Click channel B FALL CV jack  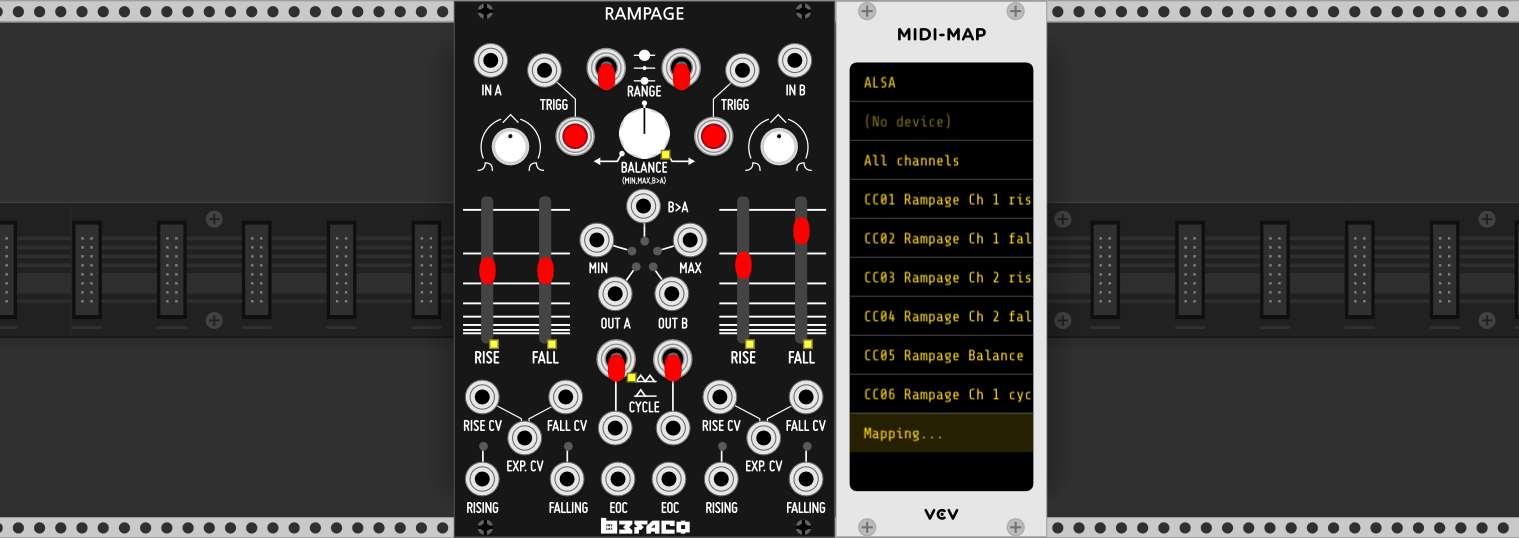[x=805, y=398]
